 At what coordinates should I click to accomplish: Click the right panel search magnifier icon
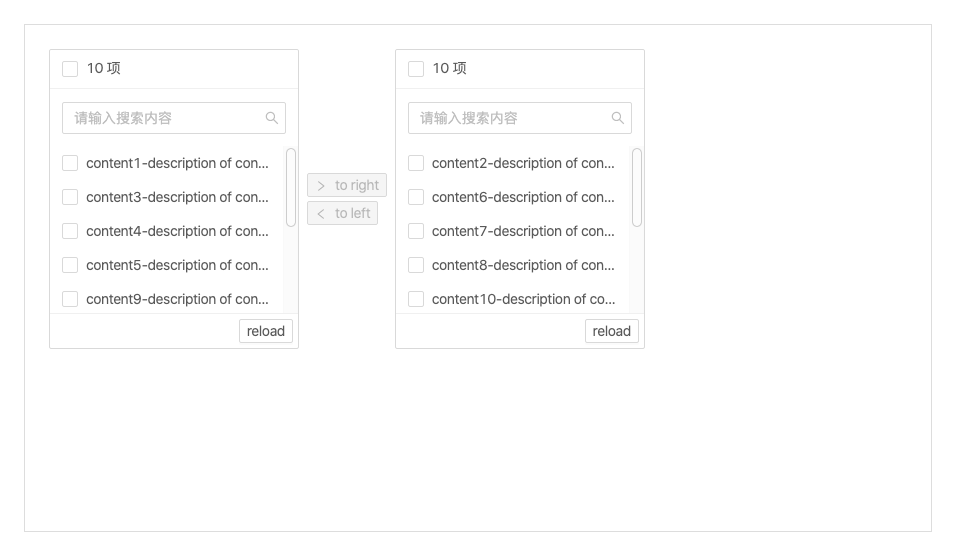pos(617,118)
